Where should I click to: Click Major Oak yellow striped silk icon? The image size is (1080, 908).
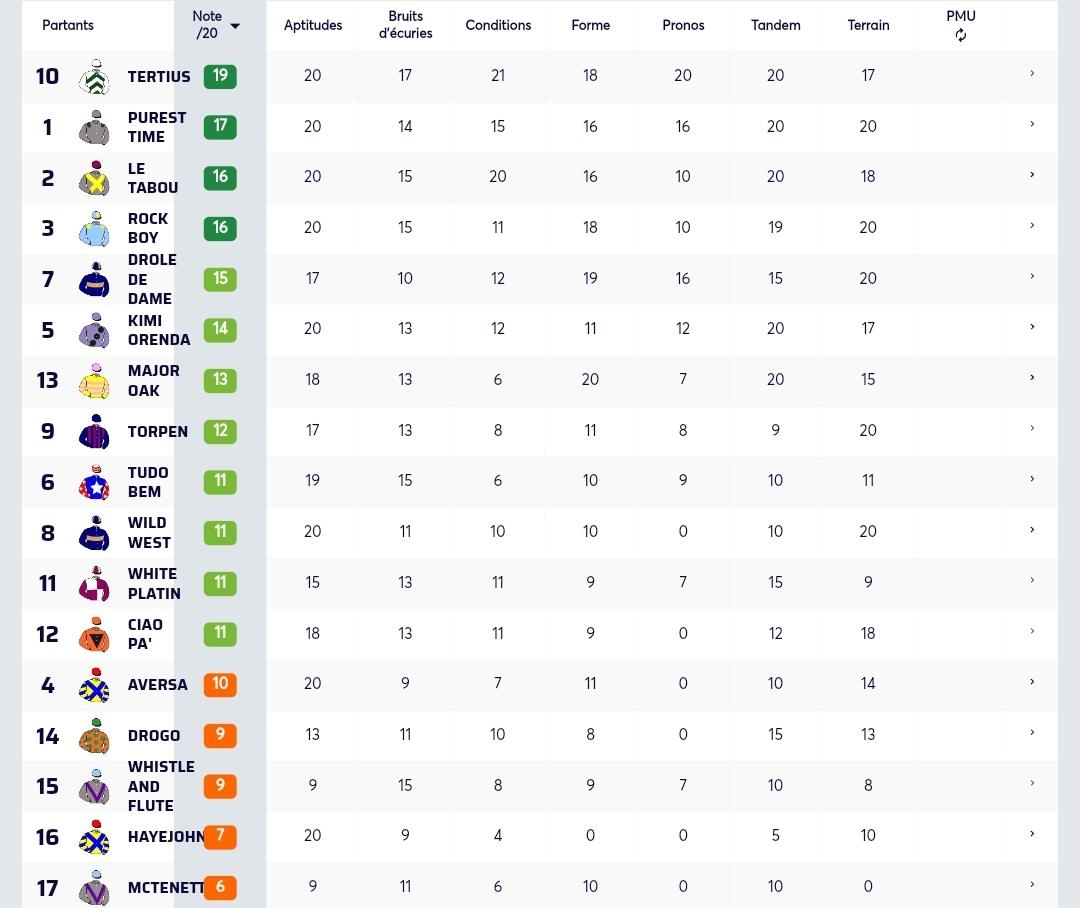[95, 381]
